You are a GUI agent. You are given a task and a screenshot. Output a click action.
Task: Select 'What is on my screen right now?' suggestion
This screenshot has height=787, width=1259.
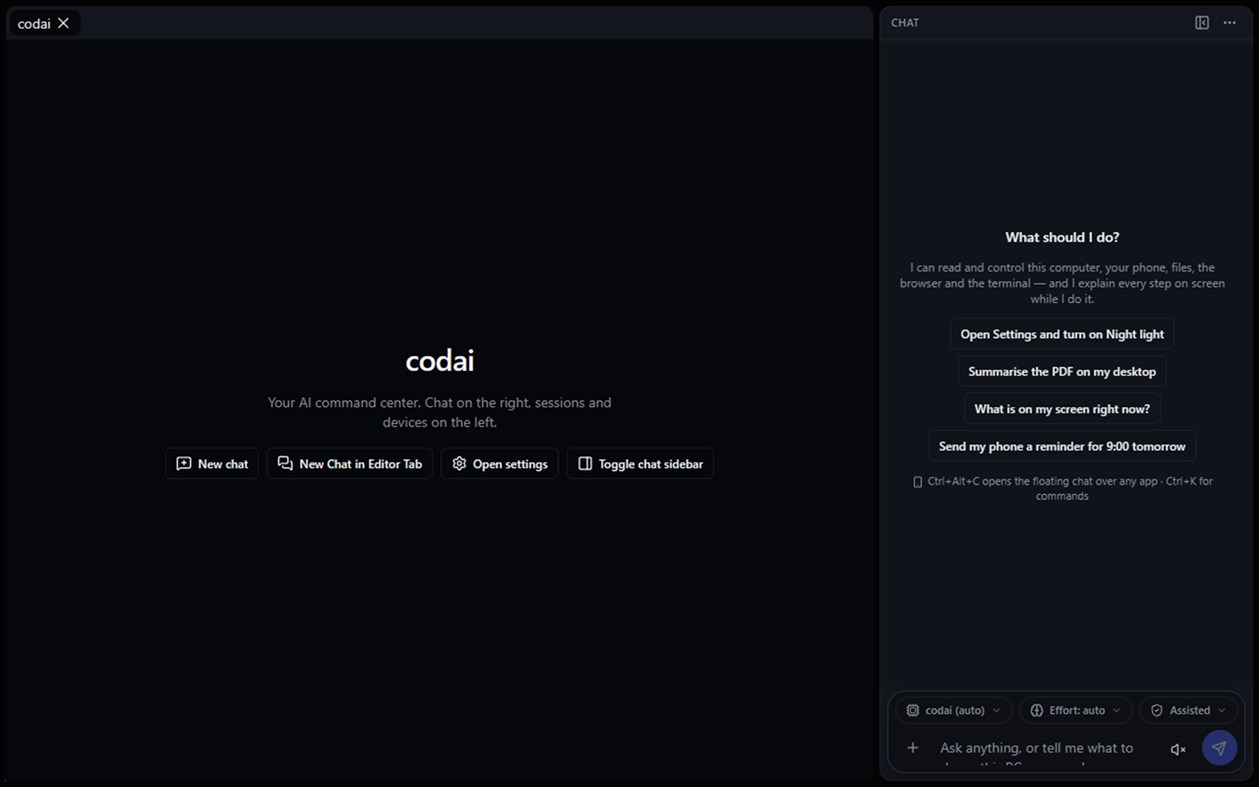(1062, 409)
